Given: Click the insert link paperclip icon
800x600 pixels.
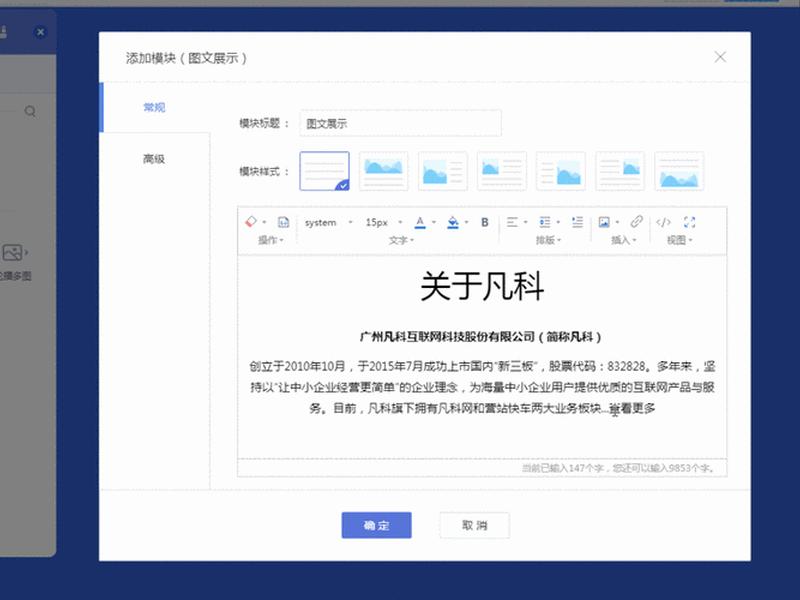Looking at the screenshot, I should [x=636, y=221].
